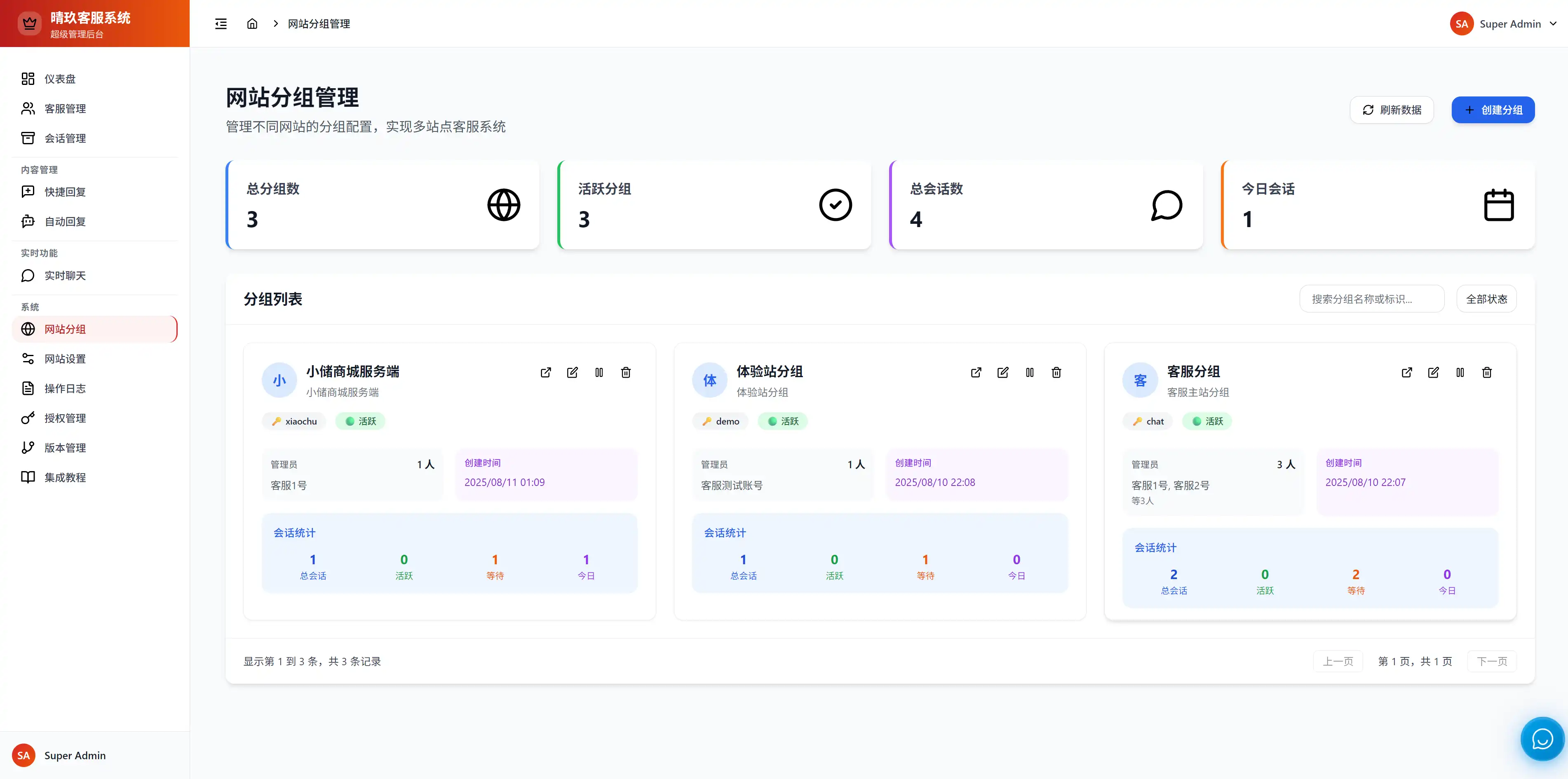Pause the 客服分组 group
Screen dimensions: 1568x779
tap(1460, 373)
